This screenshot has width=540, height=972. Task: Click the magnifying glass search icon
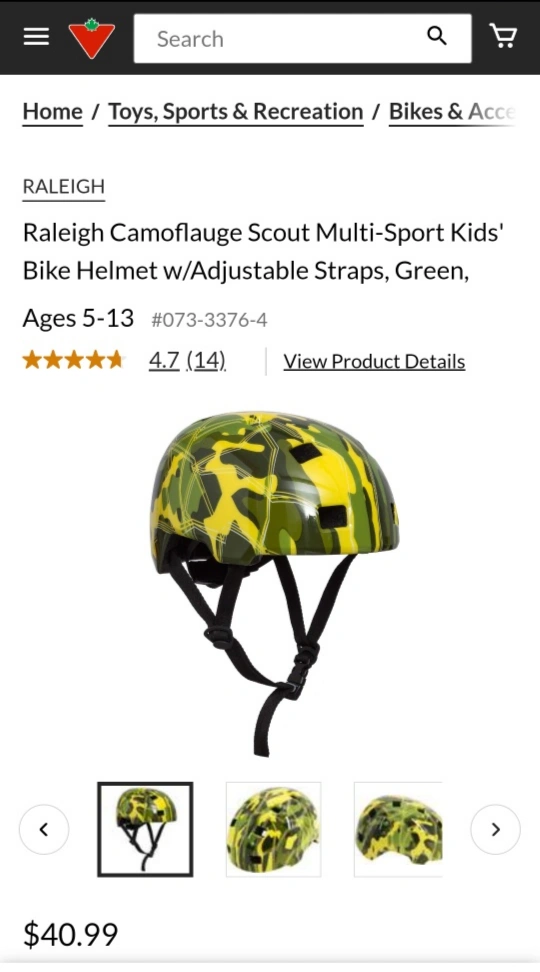pyautogui.click(x=437, y=37)
